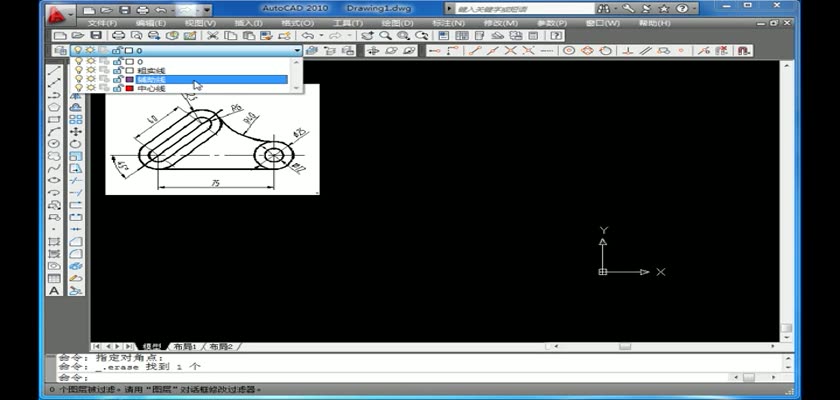840x400 pixels.
Task: Toggle freeze sun icon of 辅助线 layer
Action: [90, 80]
